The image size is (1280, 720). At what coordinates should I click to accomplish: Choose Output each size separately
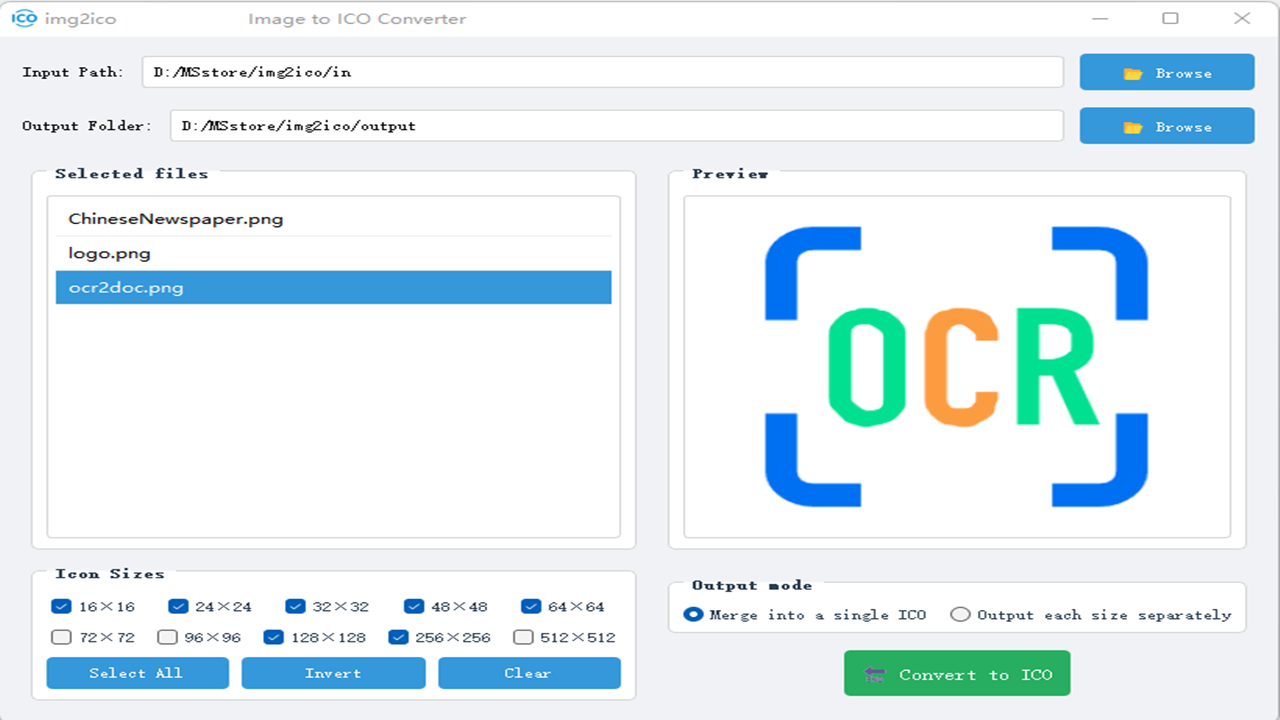(960, 615)
